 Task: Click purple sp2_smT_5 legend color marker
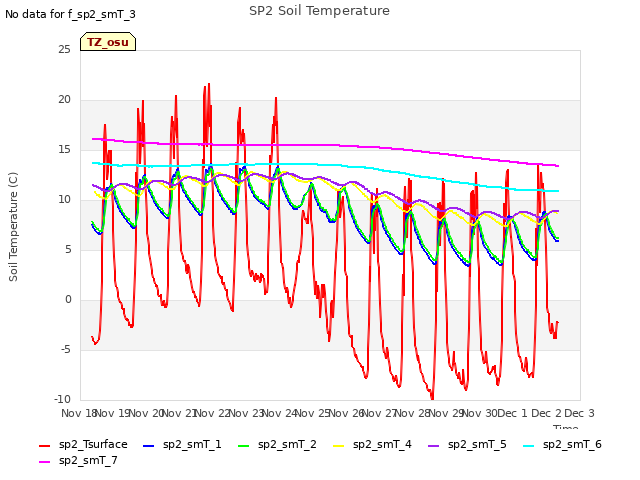tap(433, 446)
